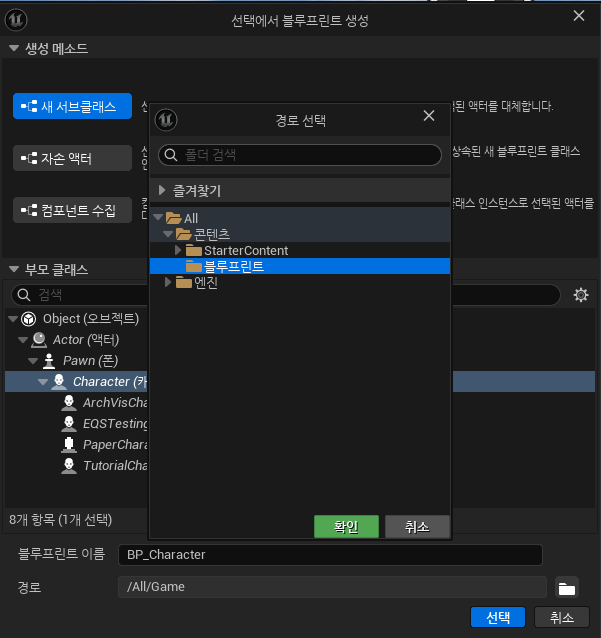This screenshot has width=601, height=638.
Task: Select the 콘텐츠 folder in tree
Action: pos(212,234)
